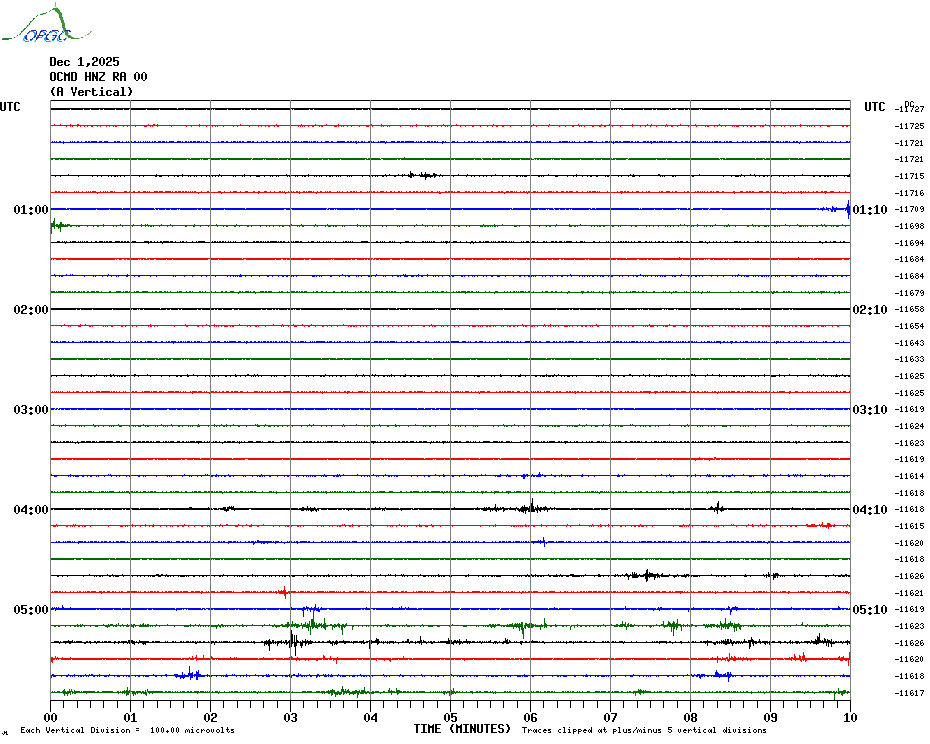Screen dimensions: 930x744
Task: Click the Each Vertical Division footer note
Action: point(127,730)
